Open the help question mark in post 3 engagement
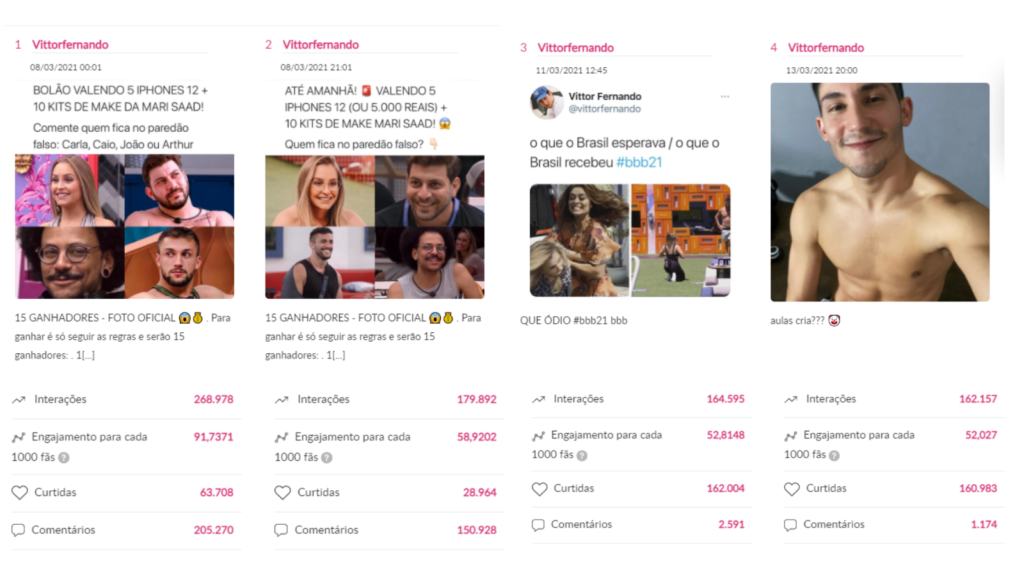This screenshot has height=576, width=1024. point(582,455)
